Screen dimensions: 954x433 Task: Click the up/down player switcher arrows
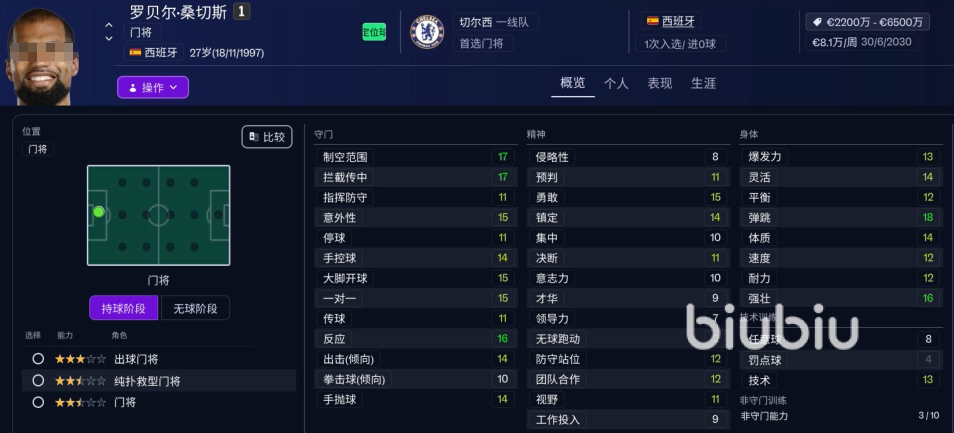pos(109,32)
